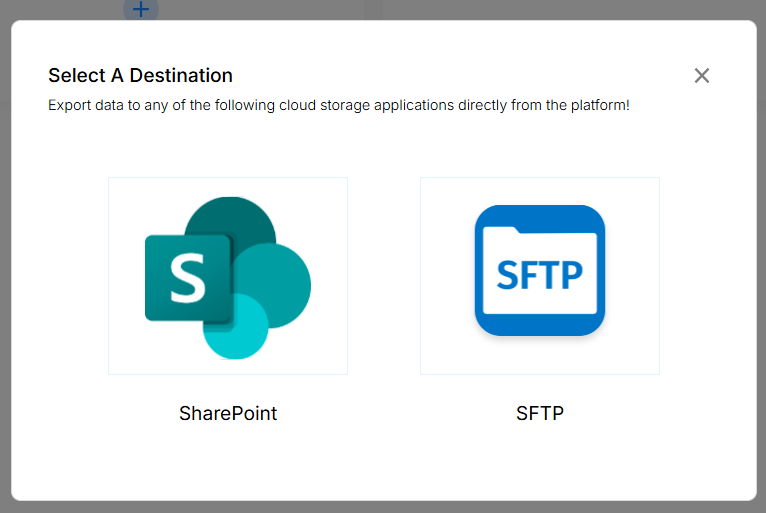Click the Select A Destination heading
Viewport: 766px width, 513px height.
[140, 75]
